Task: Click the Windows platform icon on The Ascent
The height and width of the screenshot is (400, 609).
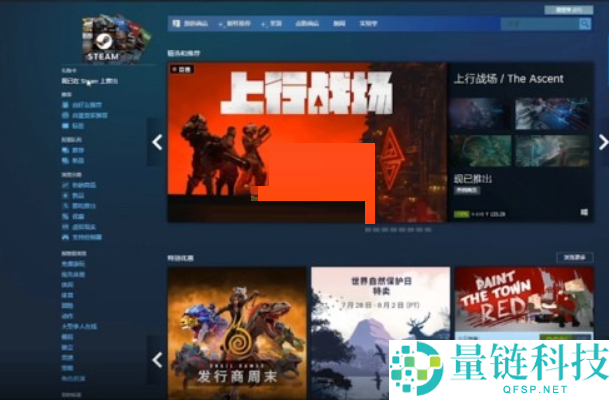Action: [584, 213]
